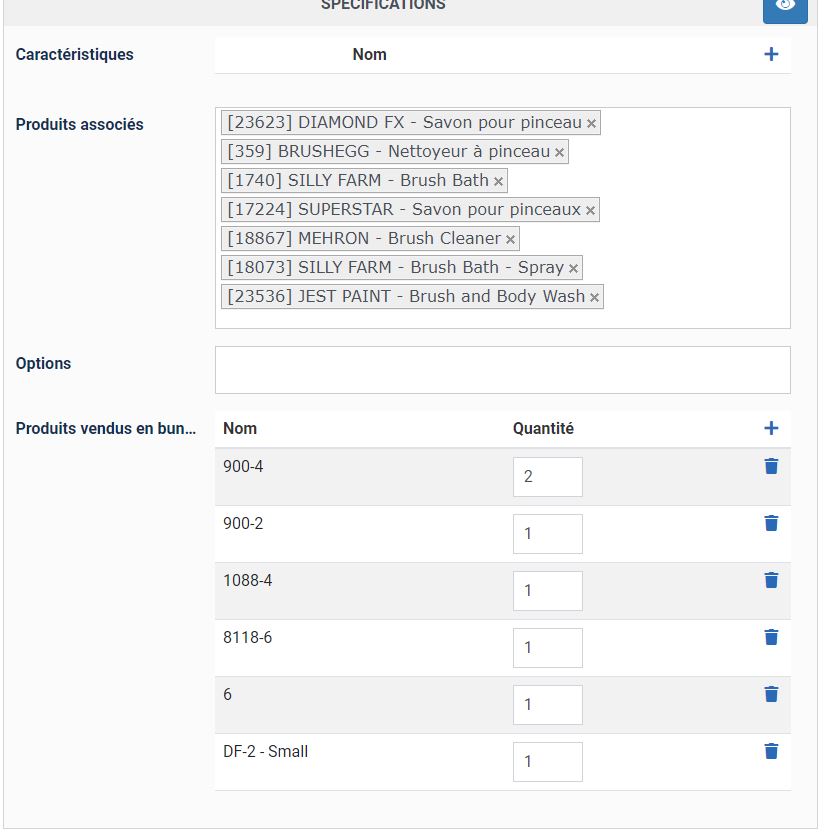This screenshot has height=836, width=824.
Task: Trash the bundle row named 6
Action: 771,695
